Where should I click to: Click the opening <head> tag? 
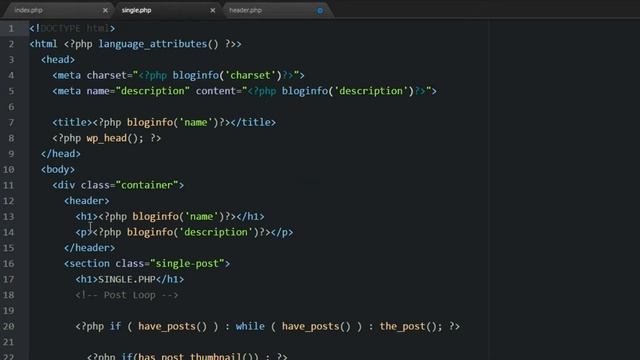click(58, 60)
